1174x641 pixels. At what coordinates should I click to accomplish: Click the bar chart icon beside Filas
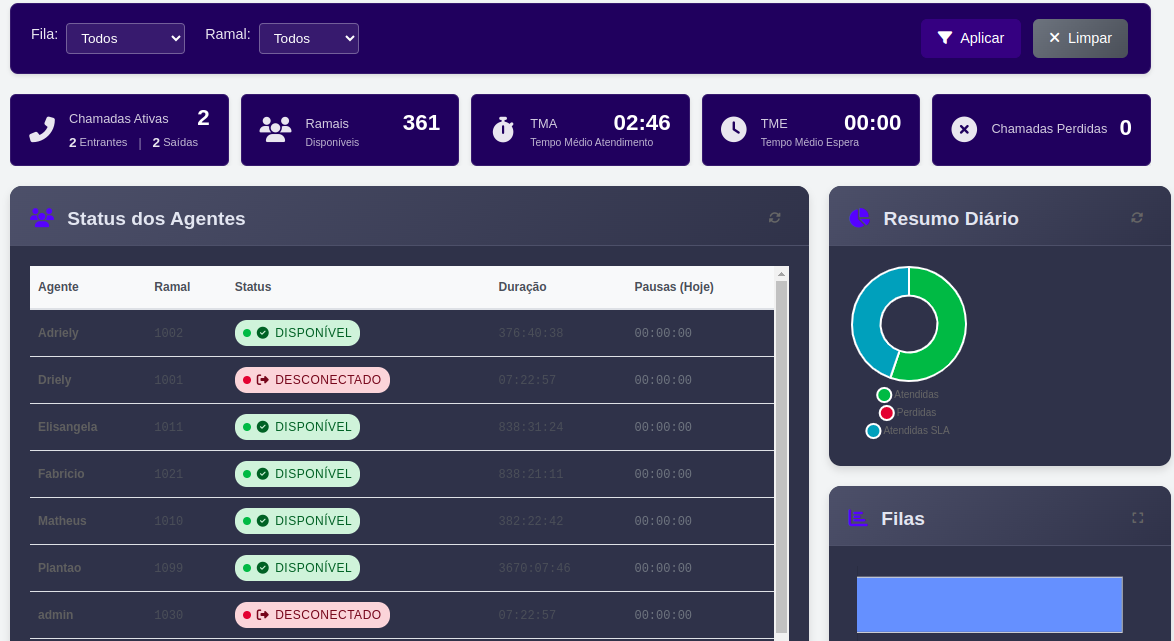pos(858,518)
